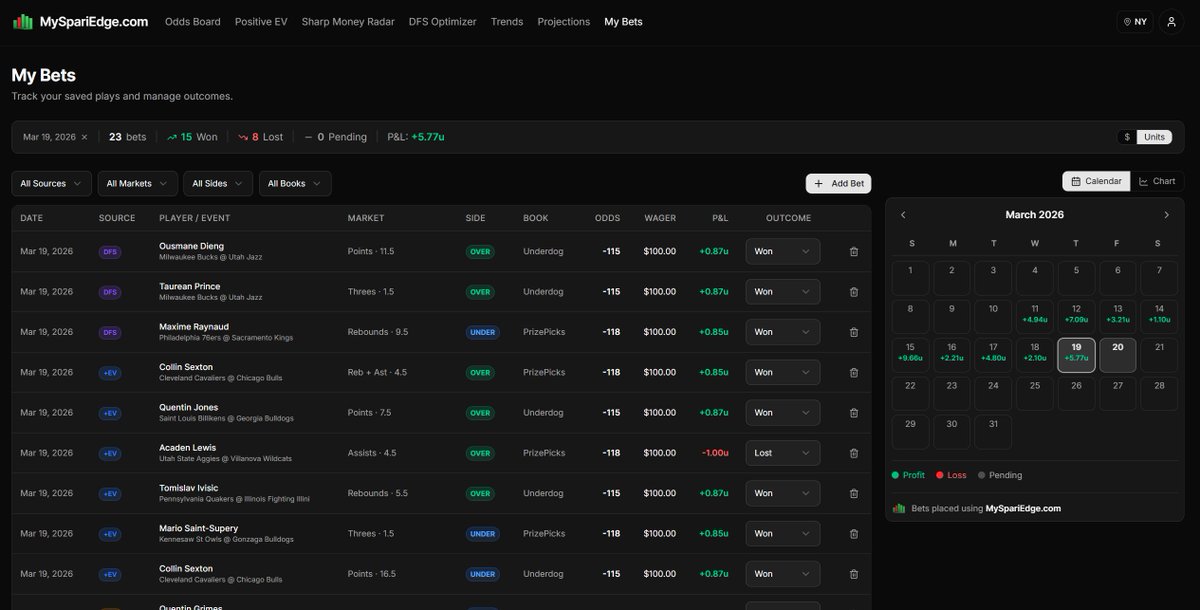1200x610 pixels.
Task: Click the 15 Won summary stat
Action: [x=192, y=137]
